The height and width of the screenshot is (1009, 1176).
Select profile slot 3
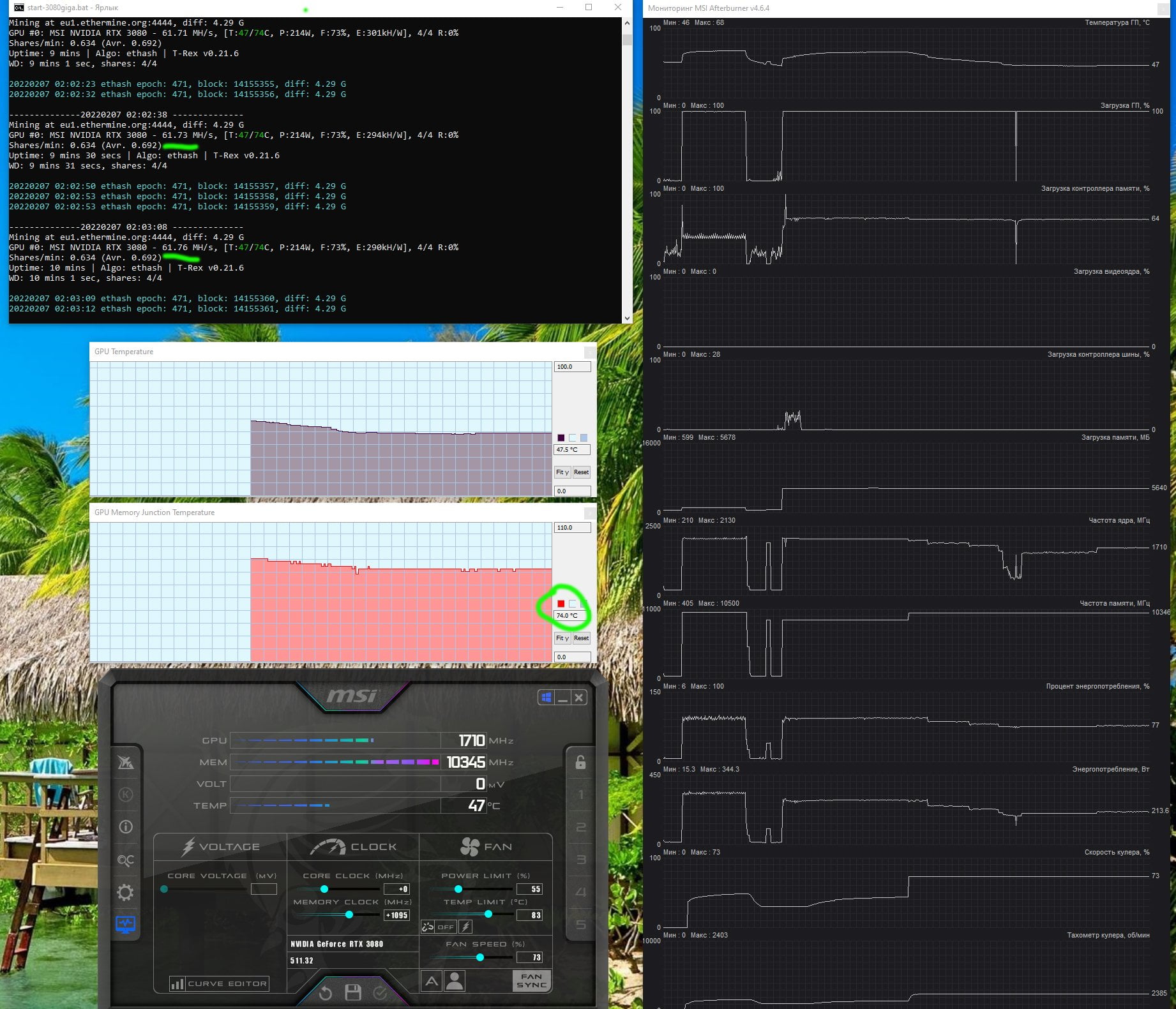pyautogui.click(x=581, y=860)
